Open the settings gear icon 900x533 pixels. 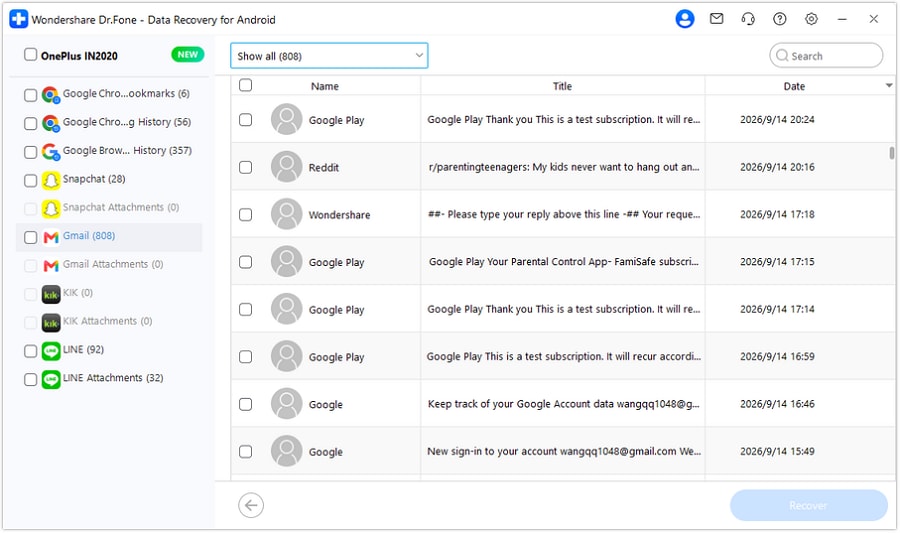(811, 19)
